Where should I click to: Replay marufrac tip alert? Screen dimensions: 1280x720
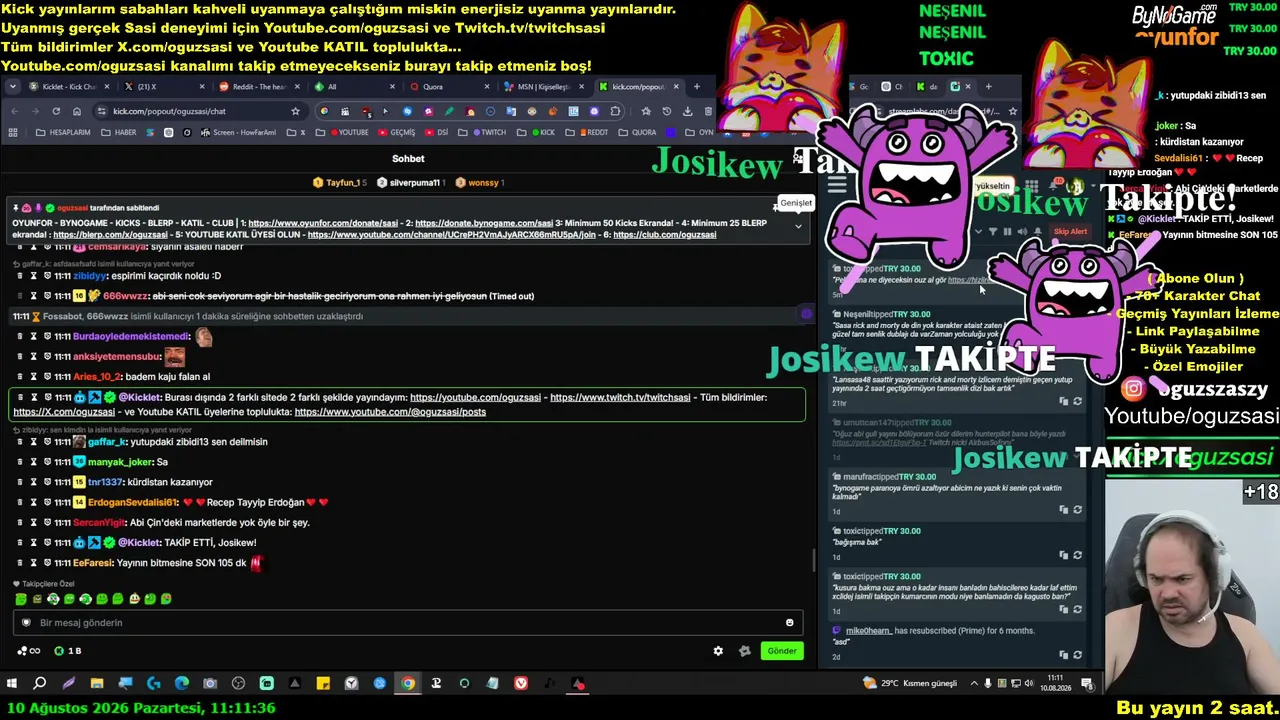click(1077, 510)
